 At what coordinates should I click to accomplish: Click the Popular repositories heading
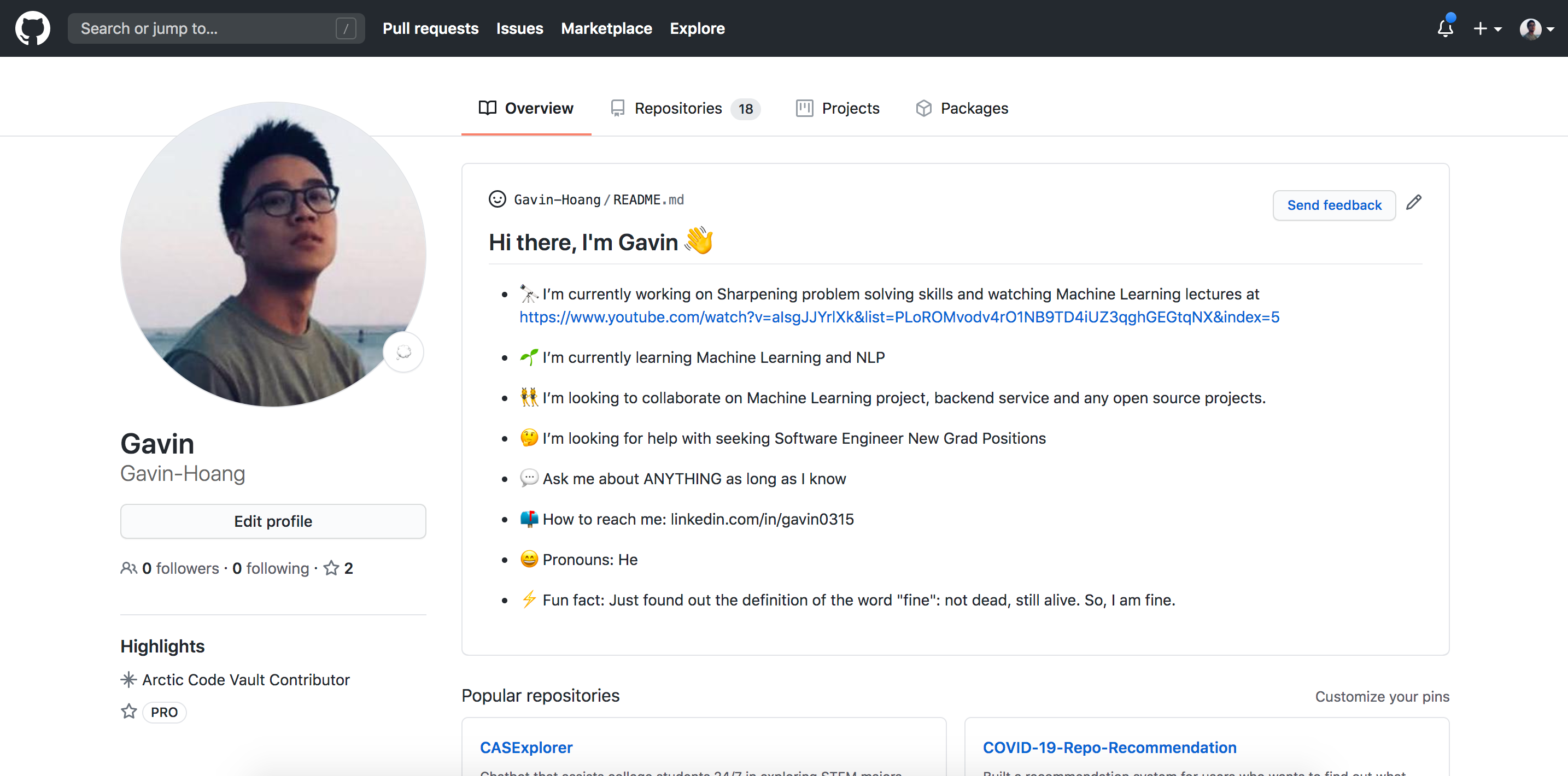[540, 696]
